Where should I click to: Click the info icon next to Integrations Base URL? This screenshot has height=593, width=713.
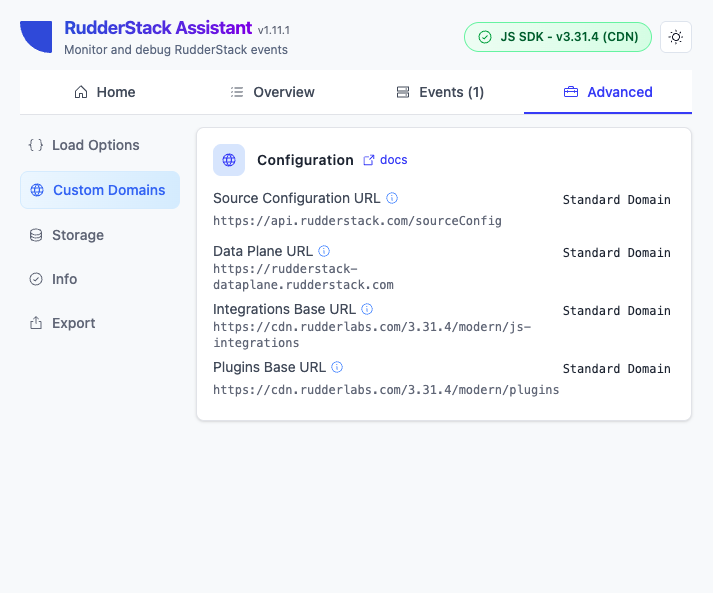tap(367, 309)
